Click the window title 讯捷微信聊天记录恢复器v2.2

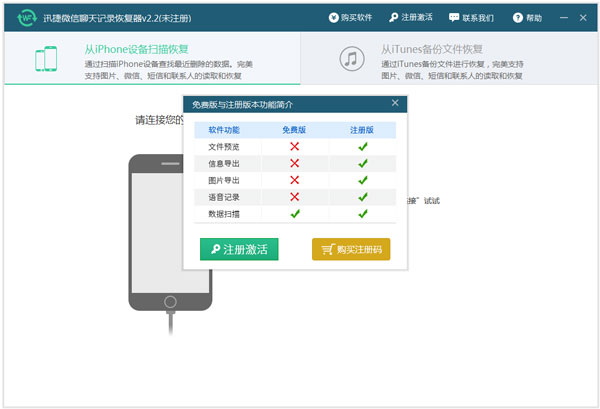117,18
